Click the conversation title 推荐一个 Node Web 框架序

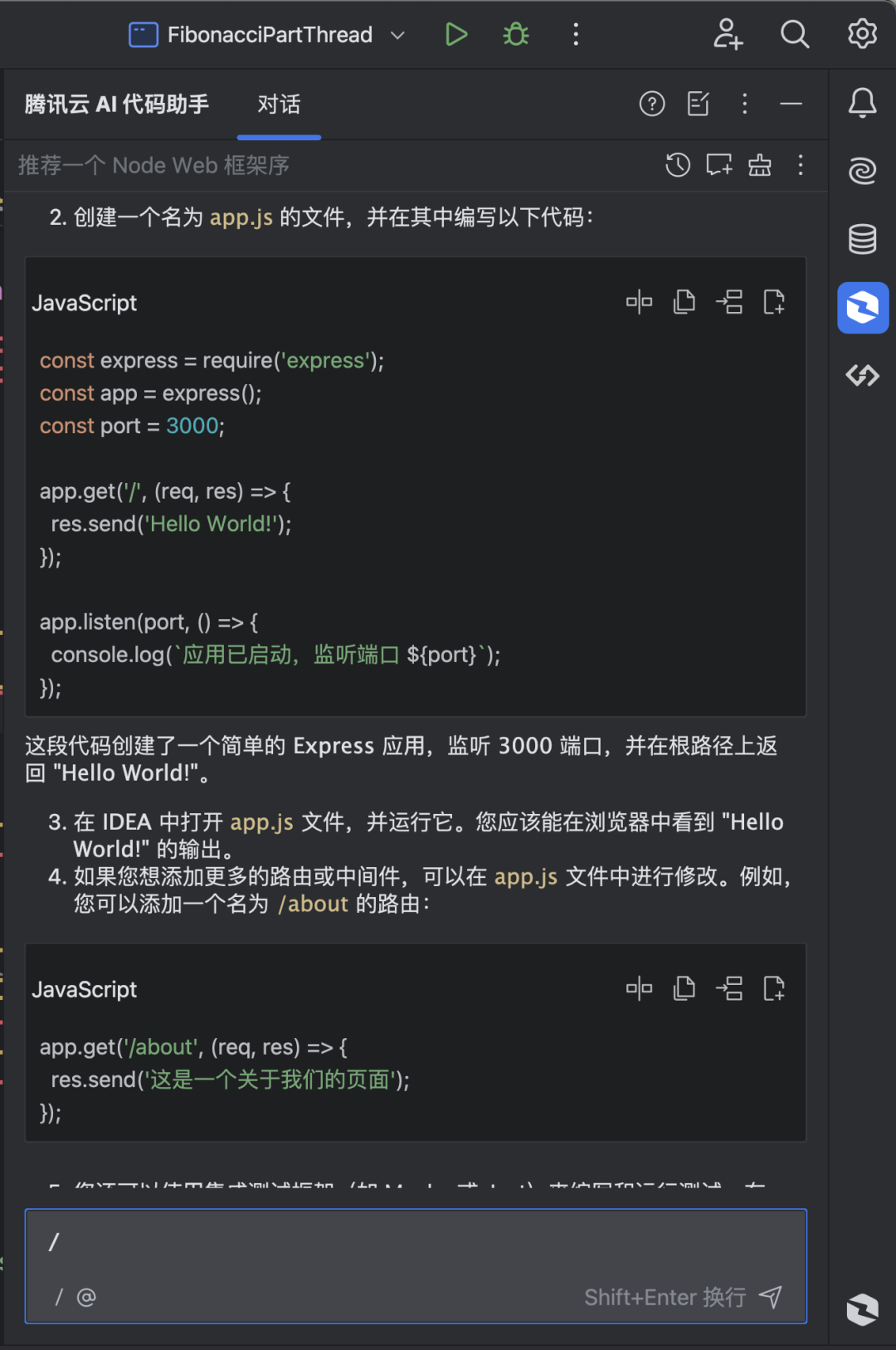coord(154,165)
